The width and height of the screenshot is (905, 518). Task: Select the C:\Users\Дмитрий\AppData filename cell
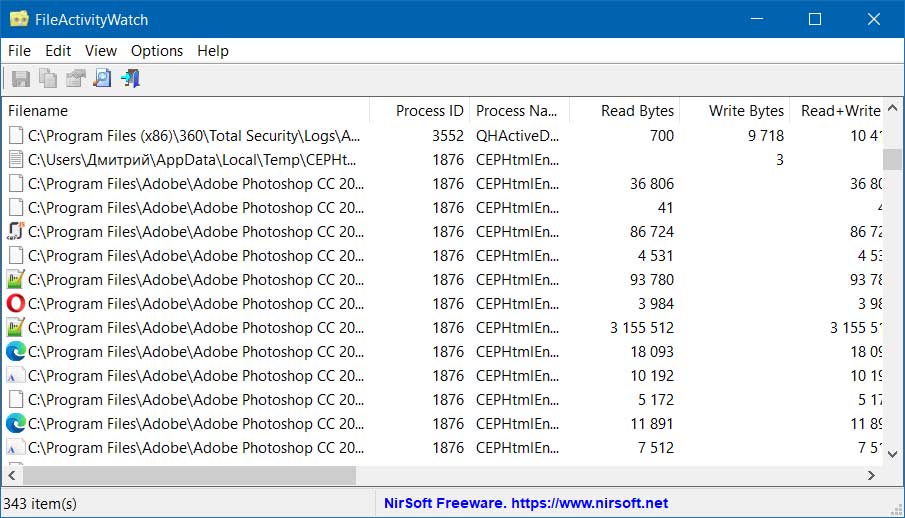tap(192, 159)
